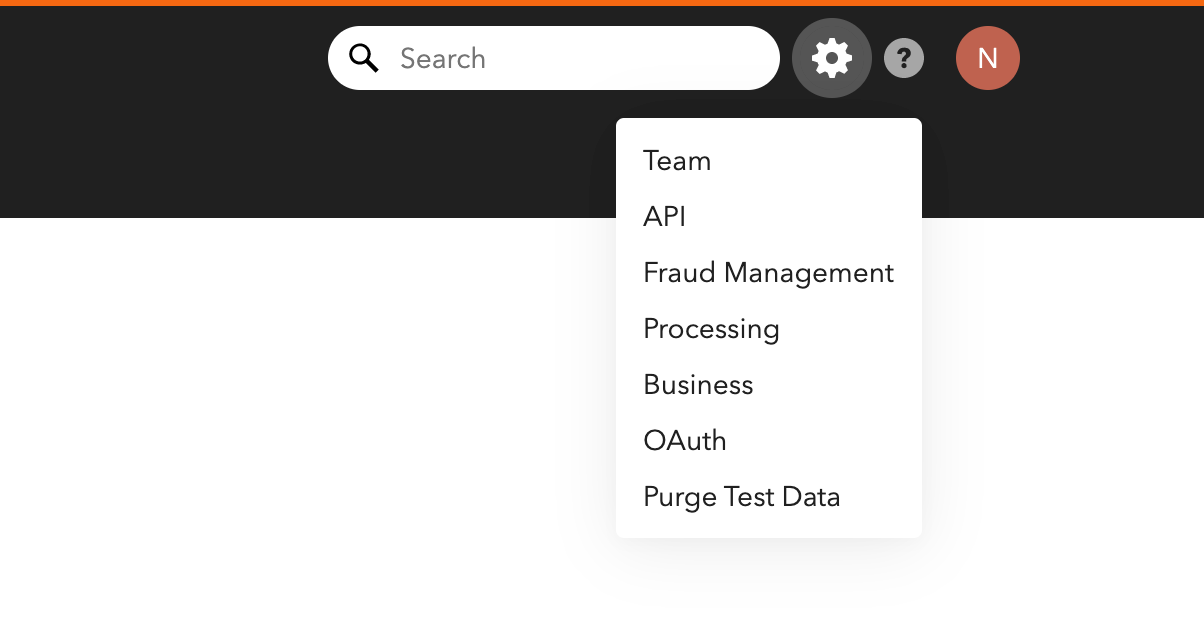Open the help question mark icon

(904, 58)
